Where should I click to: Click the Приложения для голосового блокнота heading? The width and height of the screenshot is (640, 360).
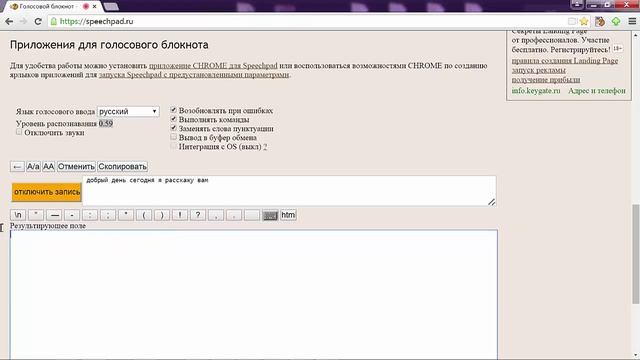tap(109, 44)
